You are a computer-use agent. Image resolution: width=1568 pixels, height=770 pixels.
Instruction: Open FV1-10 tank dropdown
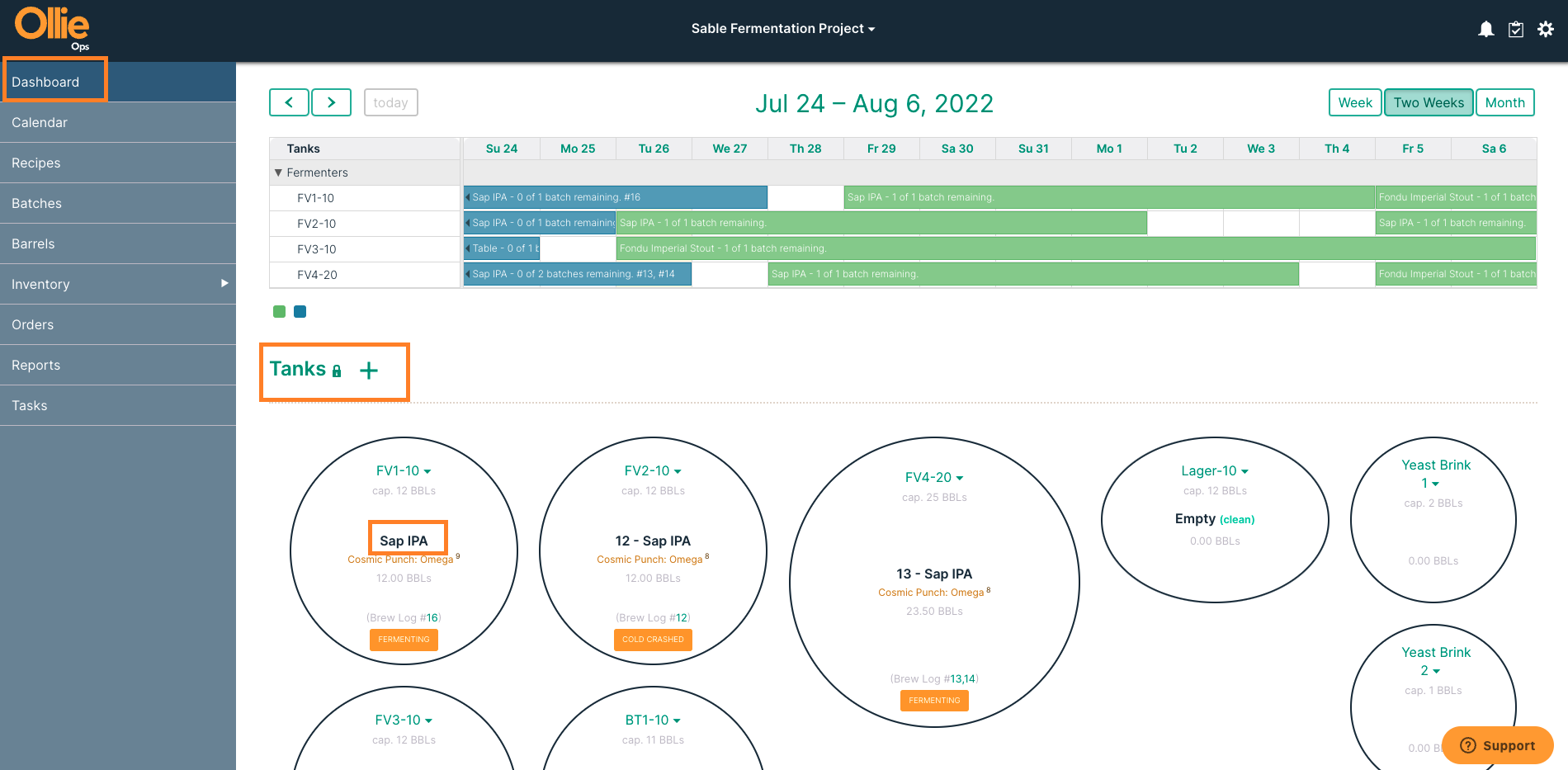(404, 470)
